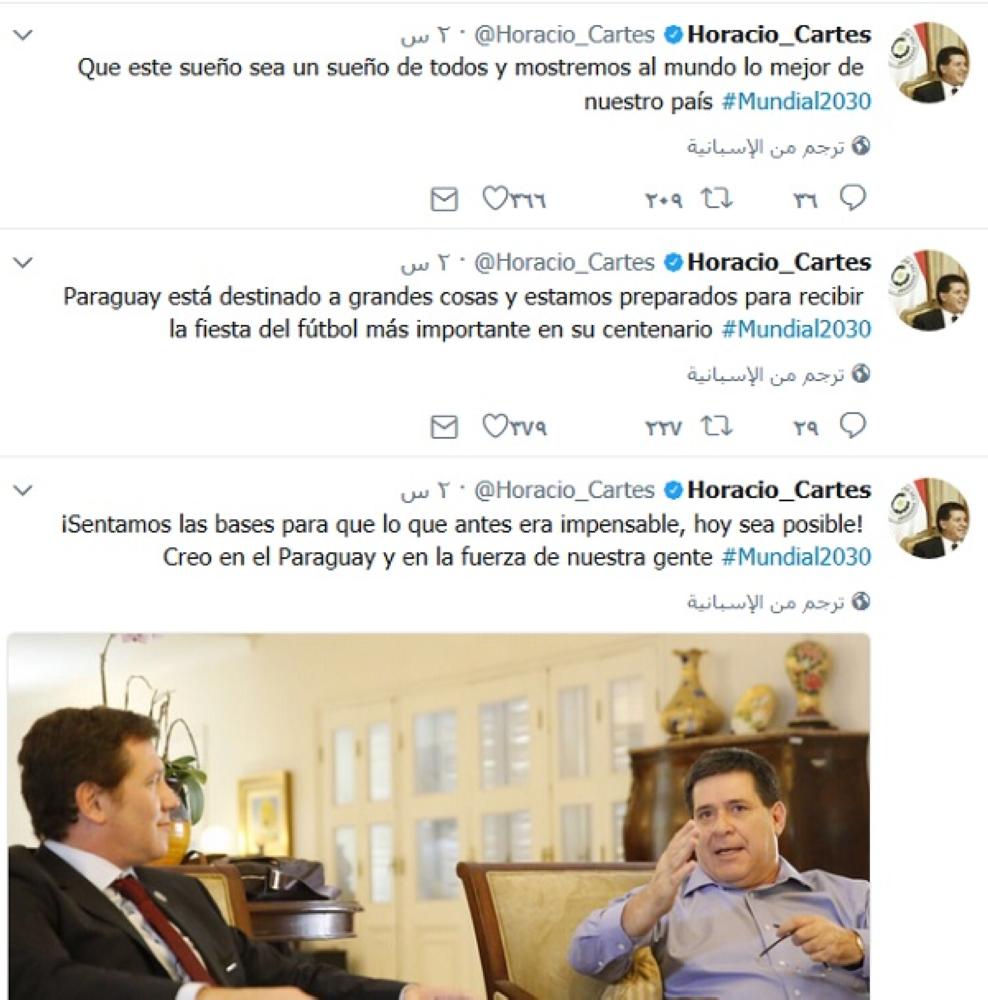The width and height of the screenshot is (988, 1000).
Task: Open the photo of two men talking
Action: pyautogui.click(x=438, y=815)
